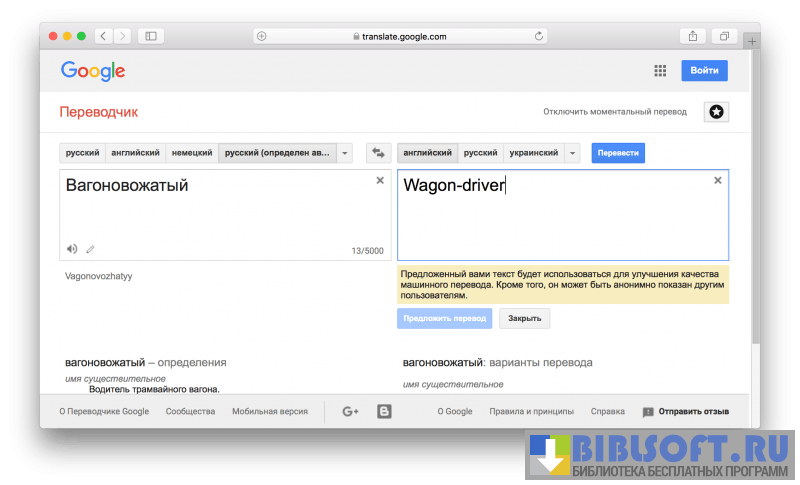Reload the page with refresh icon

539,36
